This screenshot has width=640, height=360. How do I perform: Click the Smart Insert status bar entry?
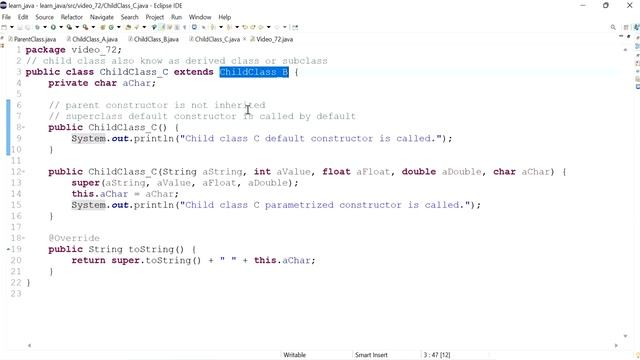(371, 355)
